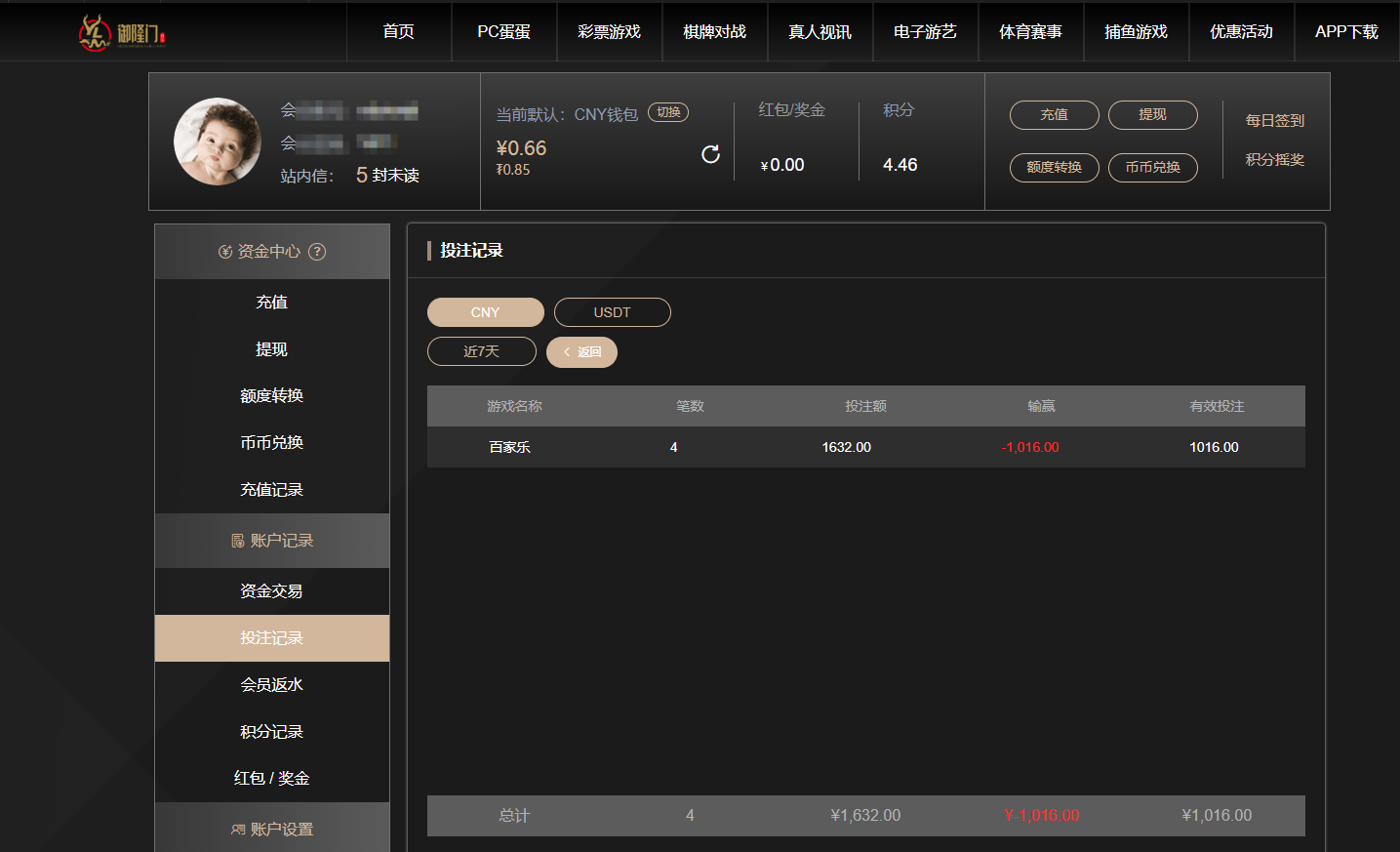Screen dimensions: 1400x852
Task: Open 币币兑换 in the sidebar
Action: pyautogui.click(x=272, y=443)
